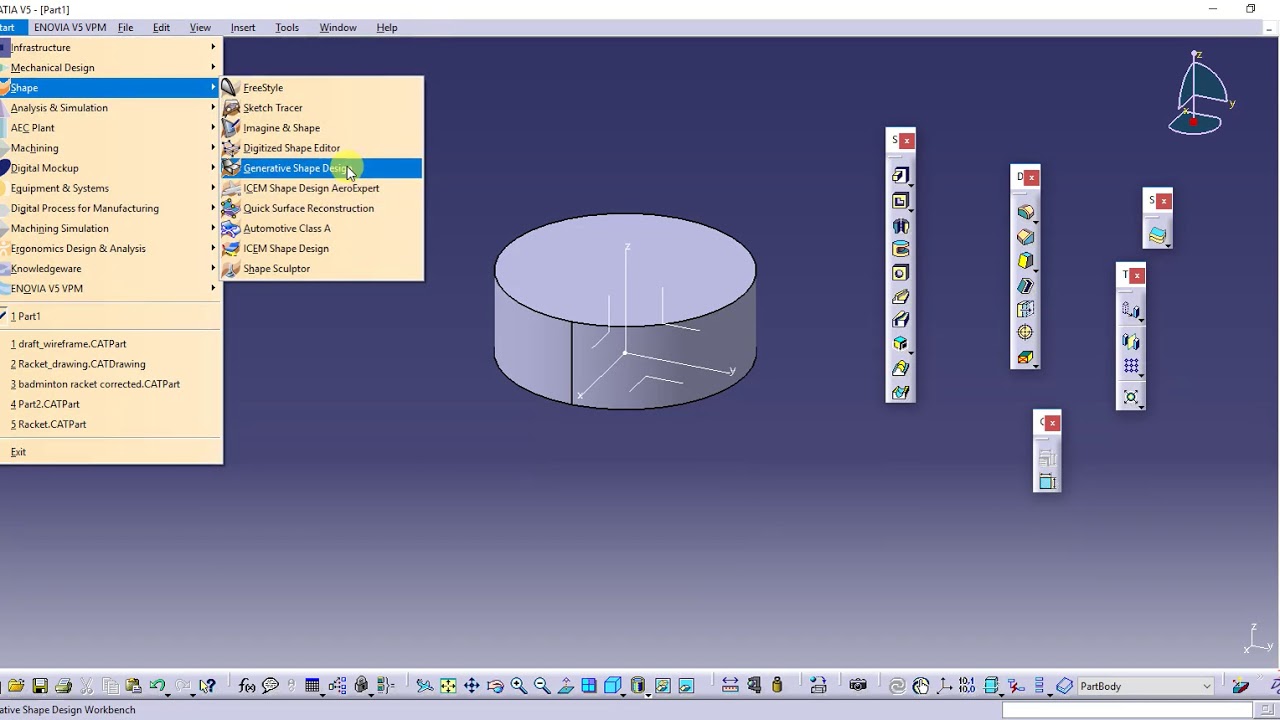Open recent file Racket.CATPart
1280x720 pixels.
pos(110,424)
